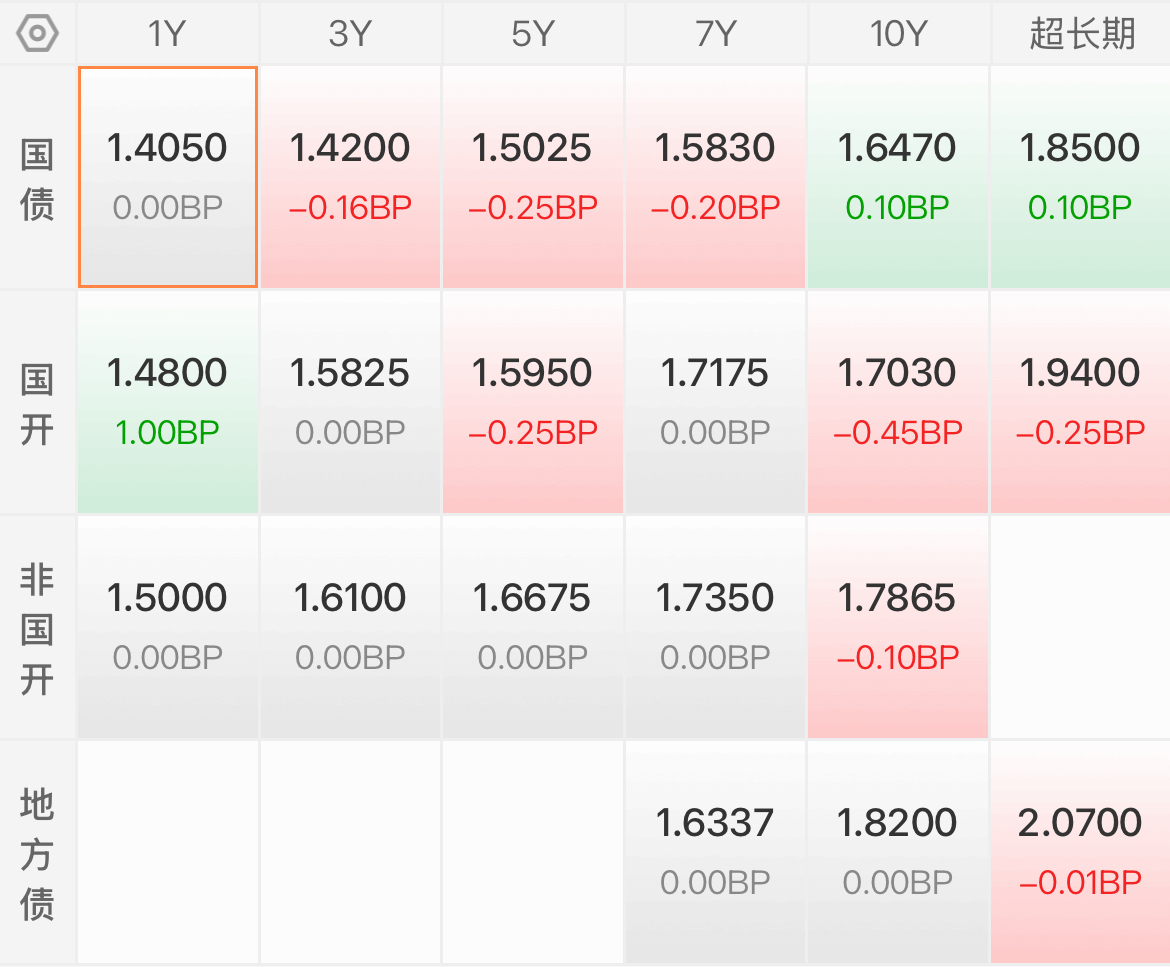Open the 国债 3Y cell showing 1.4200
The image size is (1170, 967).
coord(350,177)
